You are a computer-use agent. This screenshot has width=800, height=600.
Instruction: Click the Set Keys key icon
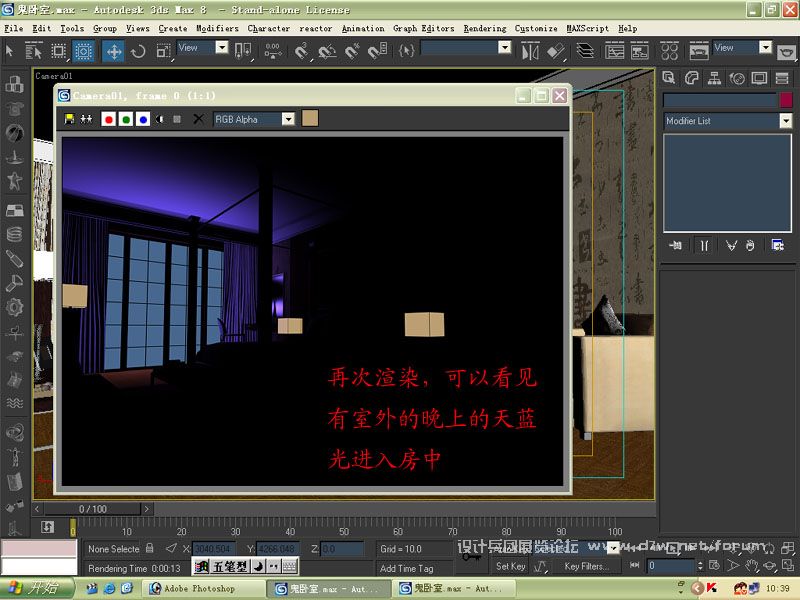pyautogui.click(x=471, y=557)
